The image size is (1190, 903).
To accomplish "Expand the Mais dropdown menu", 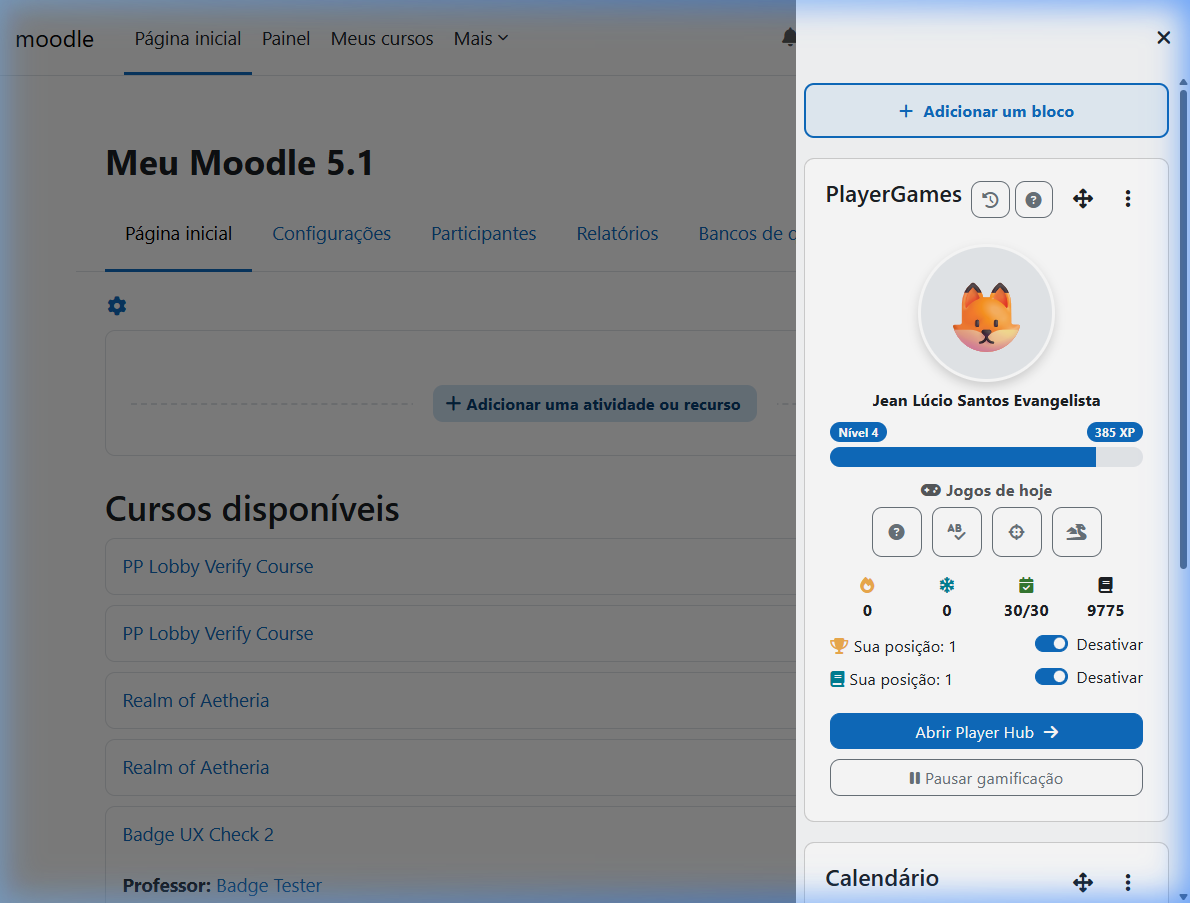I will coord(480,39).
